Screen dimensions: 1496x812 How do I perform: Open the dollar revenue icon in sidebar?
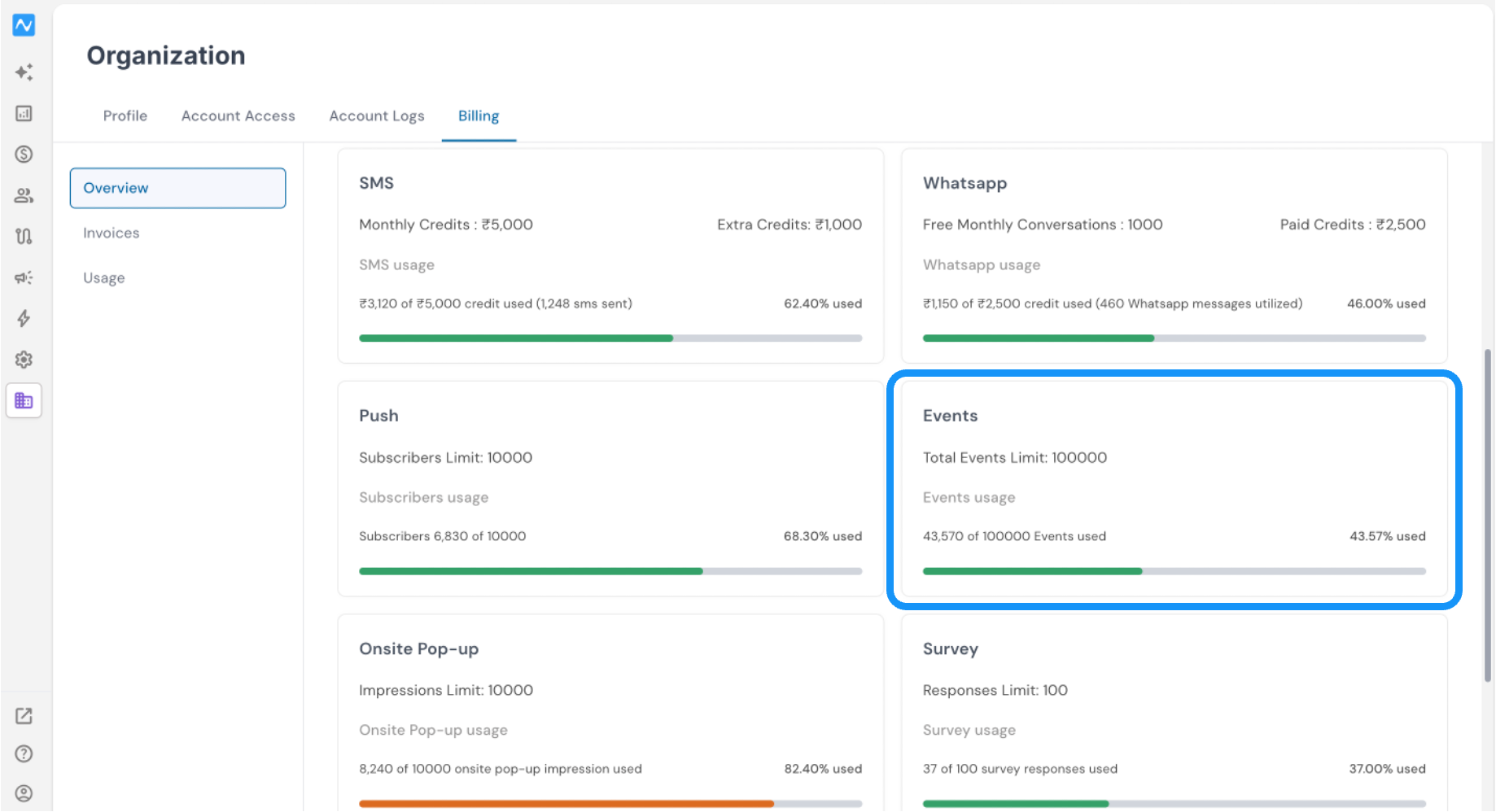point(24,154)
